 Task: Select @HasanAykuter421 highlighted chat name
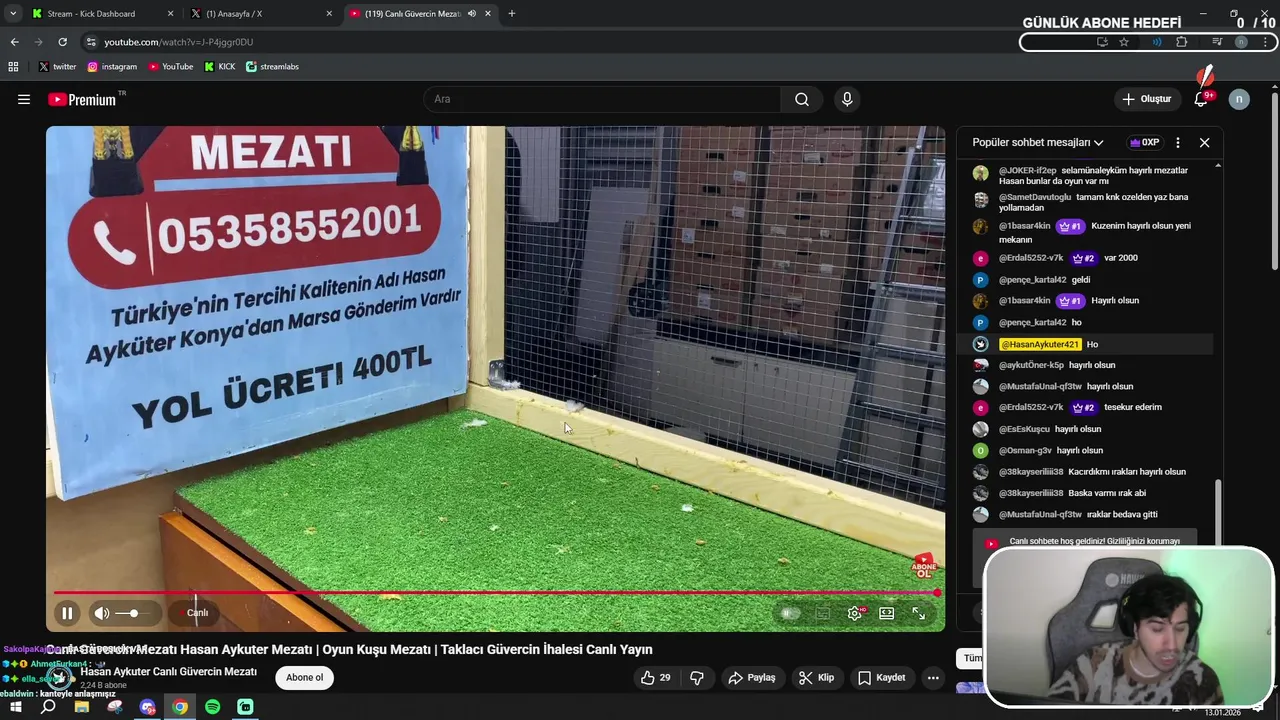click(1040, 344)
